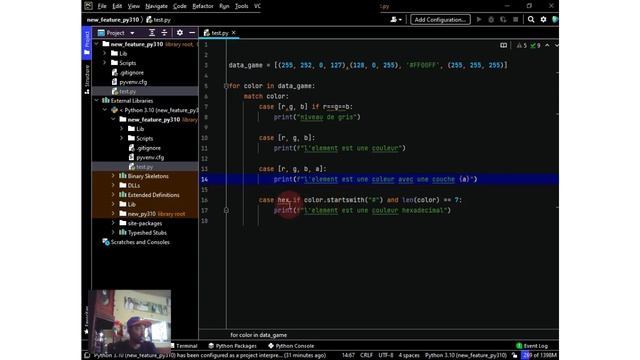Click the Stop square icon
This screenshot has width=640, height=360.
tap(516, 19)
